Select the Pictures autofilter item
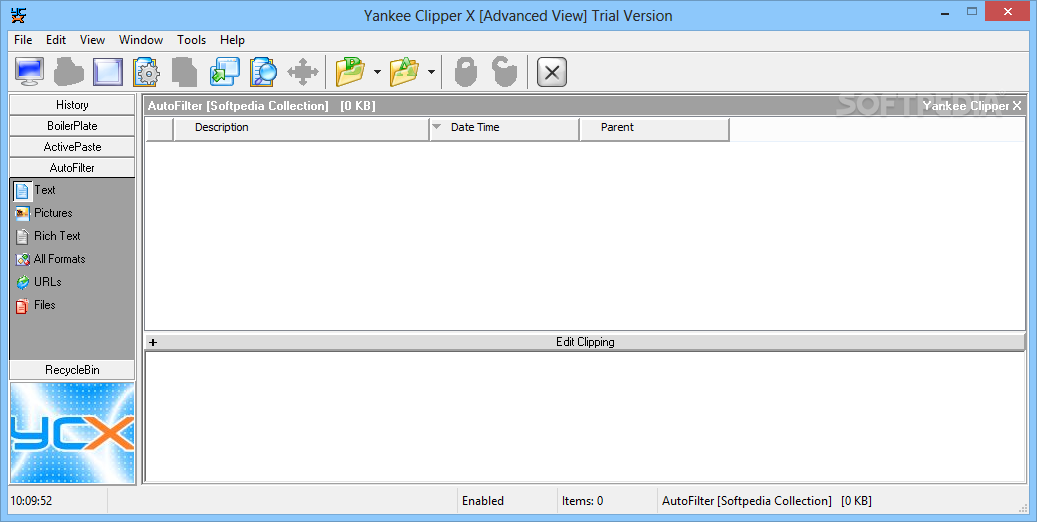1037x522 pixels. coord(44,213)
